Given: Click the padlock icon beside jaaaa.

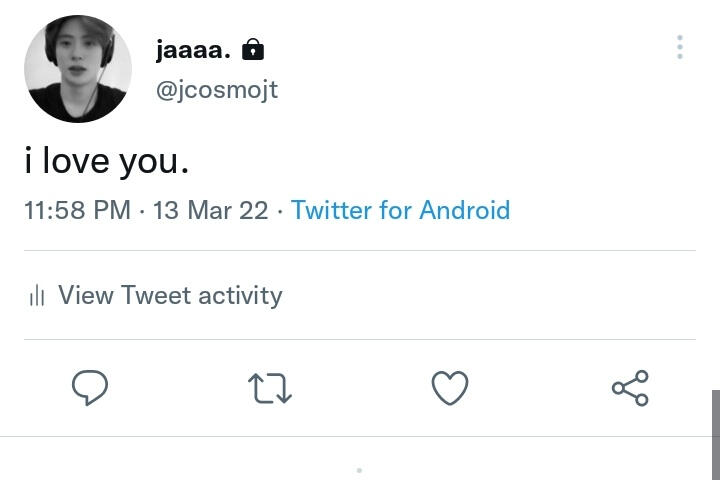Looking at the screenshot, I should (253, 49).
